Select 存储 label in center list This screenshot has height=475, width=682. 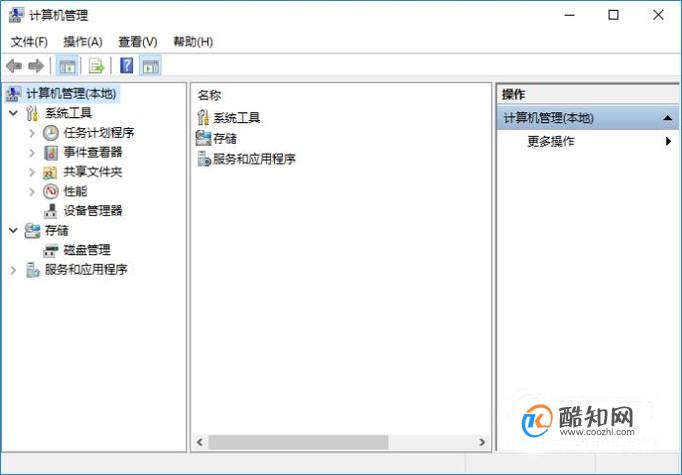[x=225, y=138]
